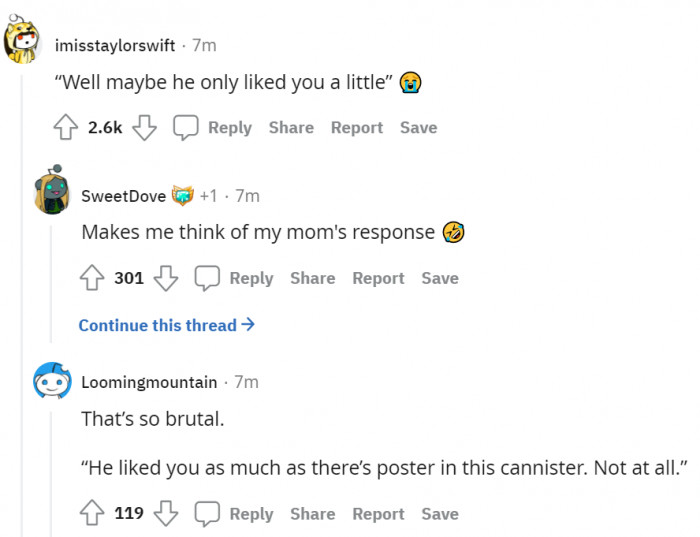Click SweetDove's avatar icon
This screenshot has width=700, height=537.
(x=52, y=190)
